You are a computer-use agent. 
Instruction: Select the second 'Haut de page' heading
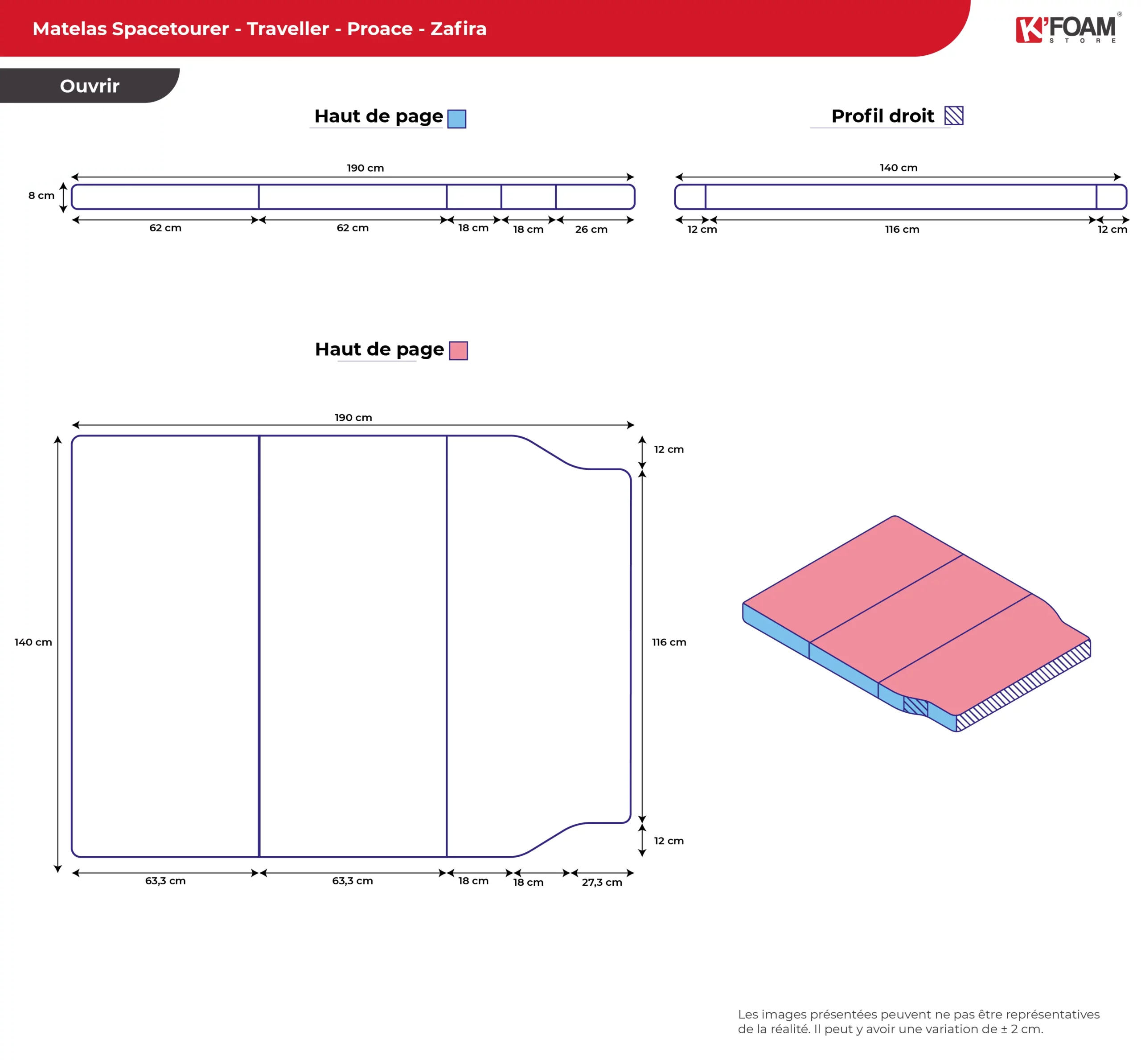tap(378, 349)
